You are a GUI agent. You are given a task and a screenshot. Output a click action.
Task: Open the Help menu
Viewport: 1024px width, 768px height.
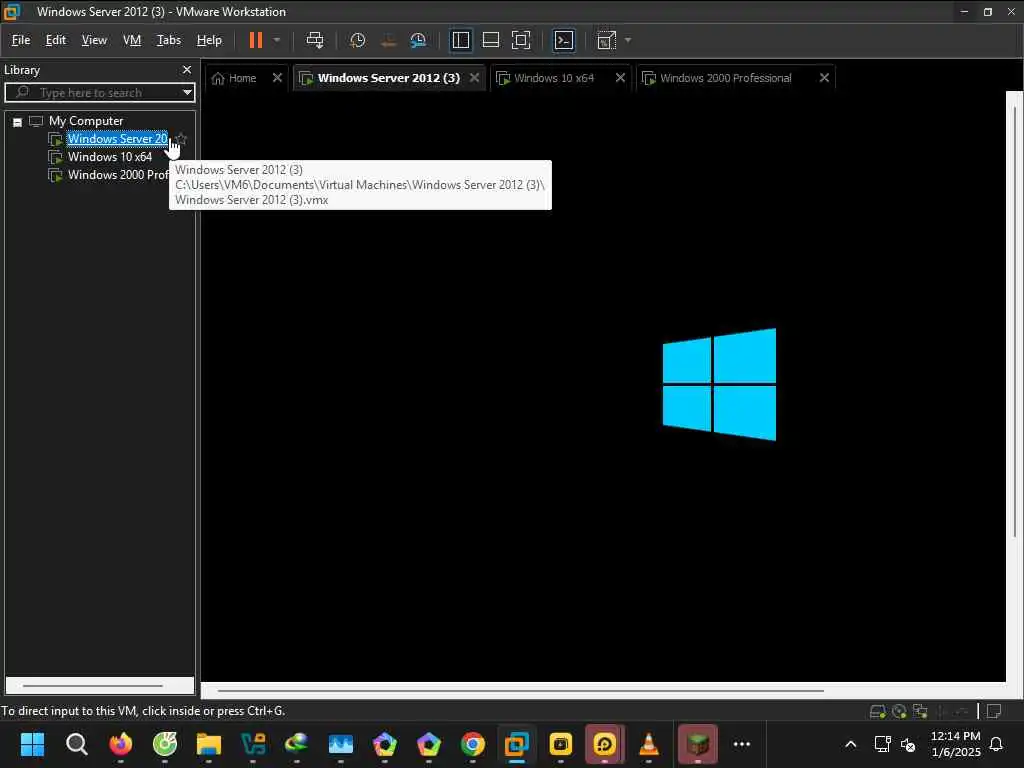(209, 40)
